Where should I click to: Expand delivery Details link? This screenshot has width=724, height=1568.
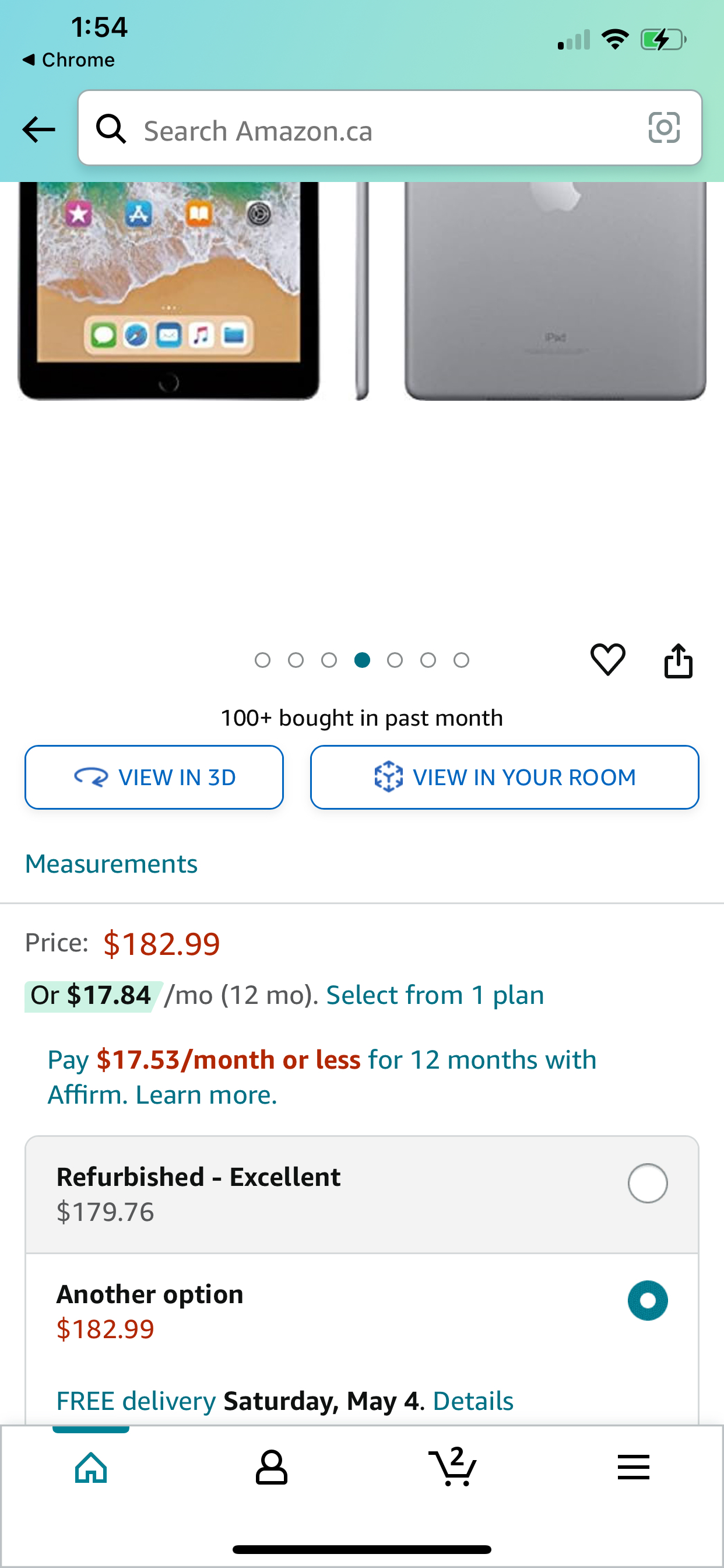[473, 1401]
